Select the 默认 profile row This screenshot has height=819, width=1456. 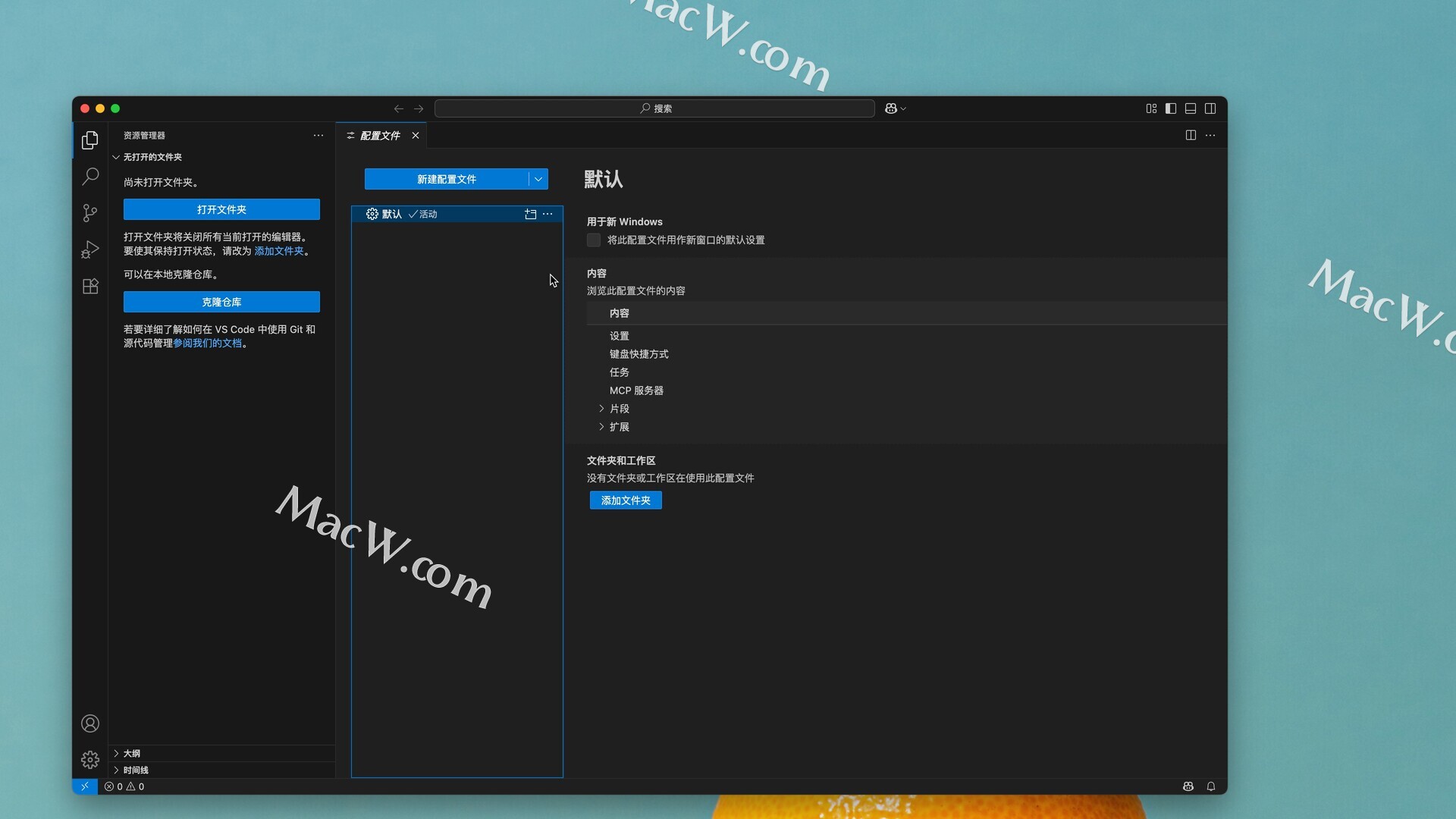click(457, 214)
